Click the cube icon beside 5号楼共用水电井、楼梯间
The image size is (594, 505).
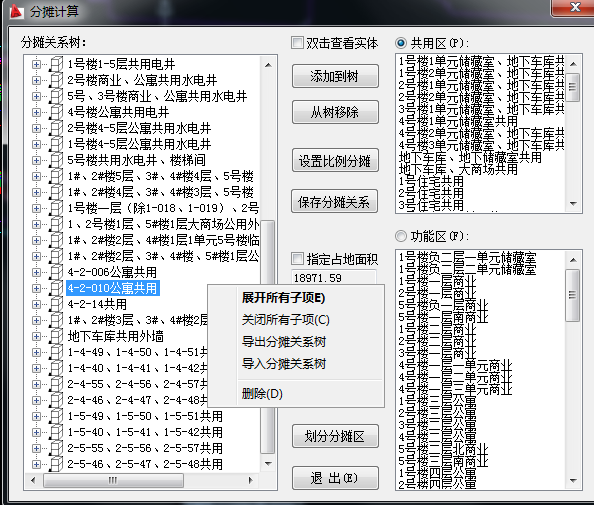(56, 160)
